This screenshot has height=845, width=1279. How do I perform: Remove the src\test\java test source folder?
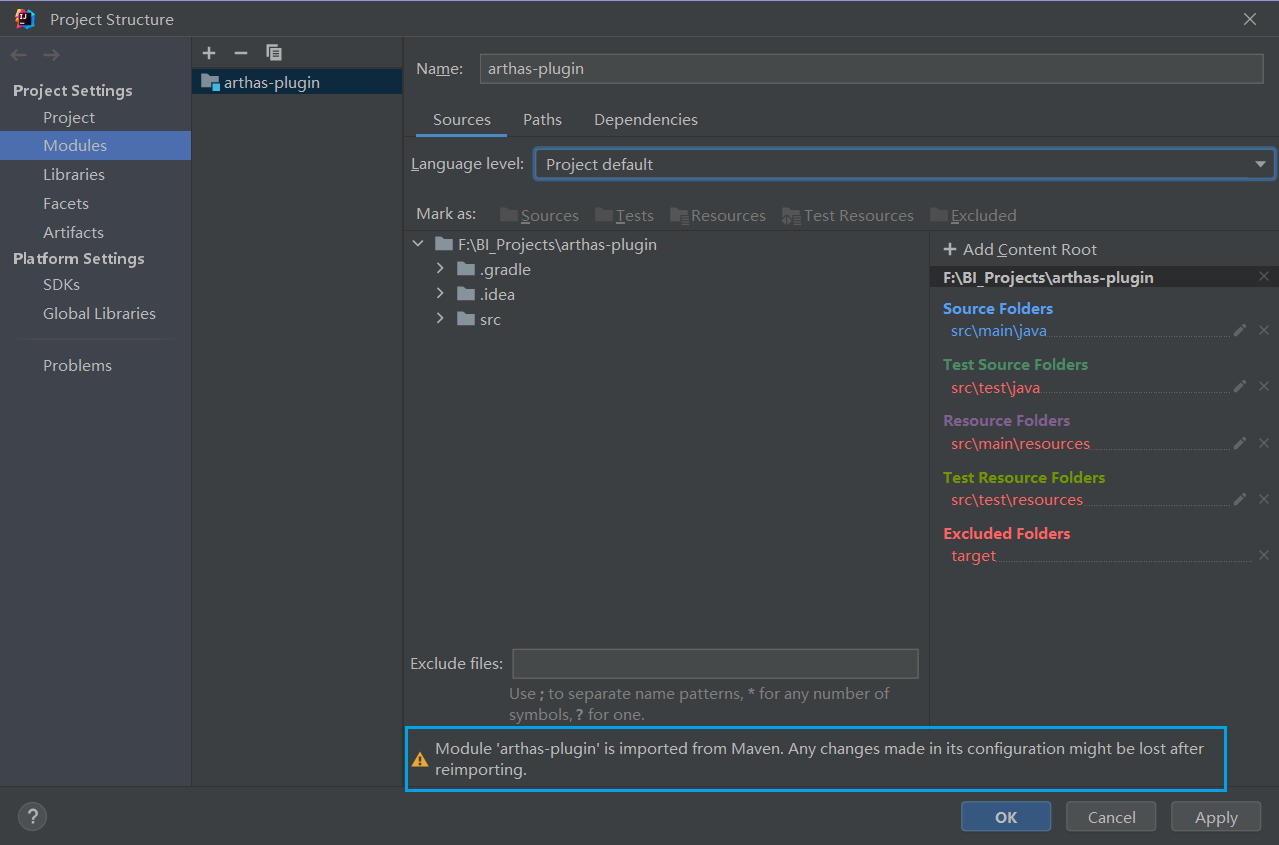[1264, 387]
